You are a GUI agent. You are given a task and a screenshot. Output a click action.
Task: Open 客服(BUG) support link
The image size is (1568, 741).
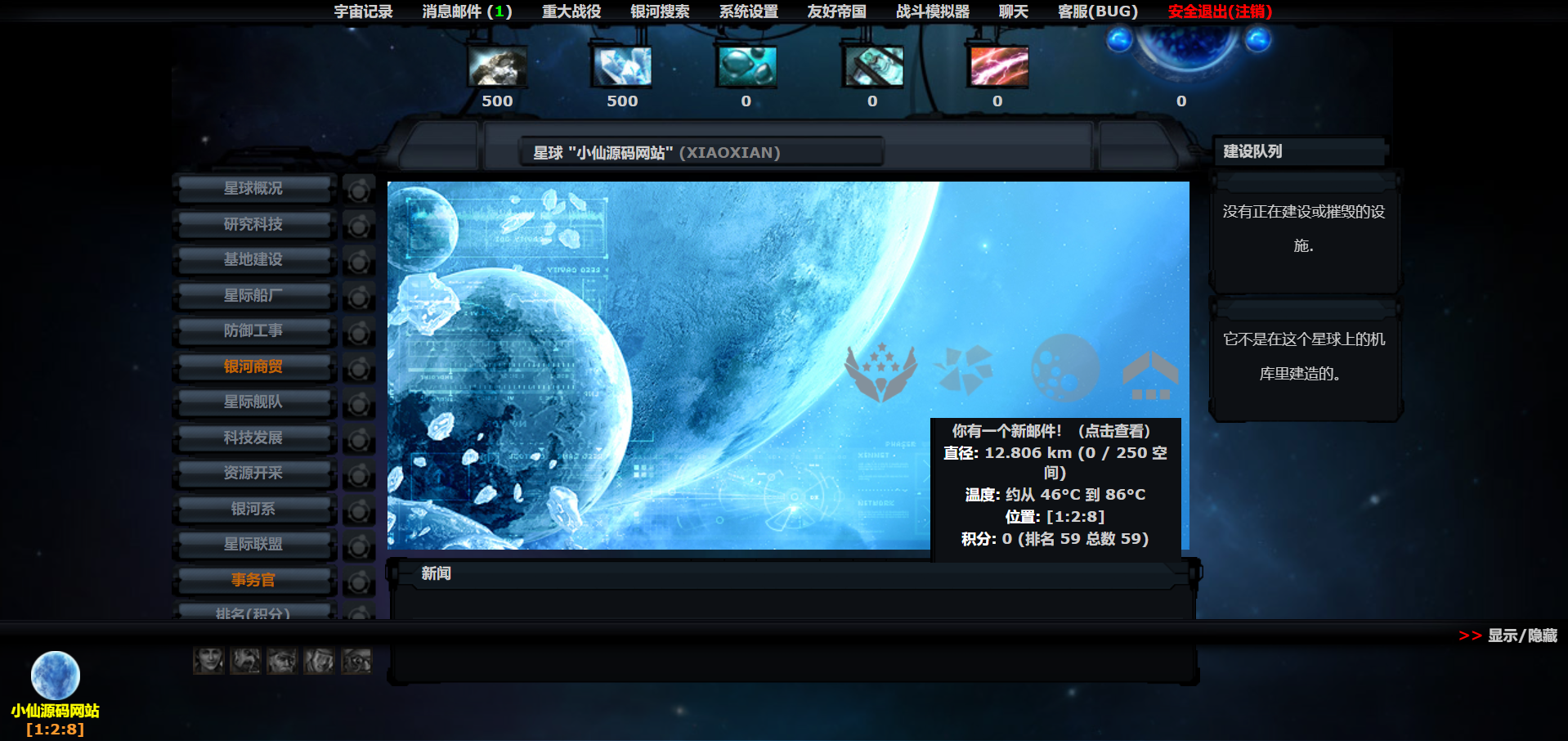tap(1098, 11)
